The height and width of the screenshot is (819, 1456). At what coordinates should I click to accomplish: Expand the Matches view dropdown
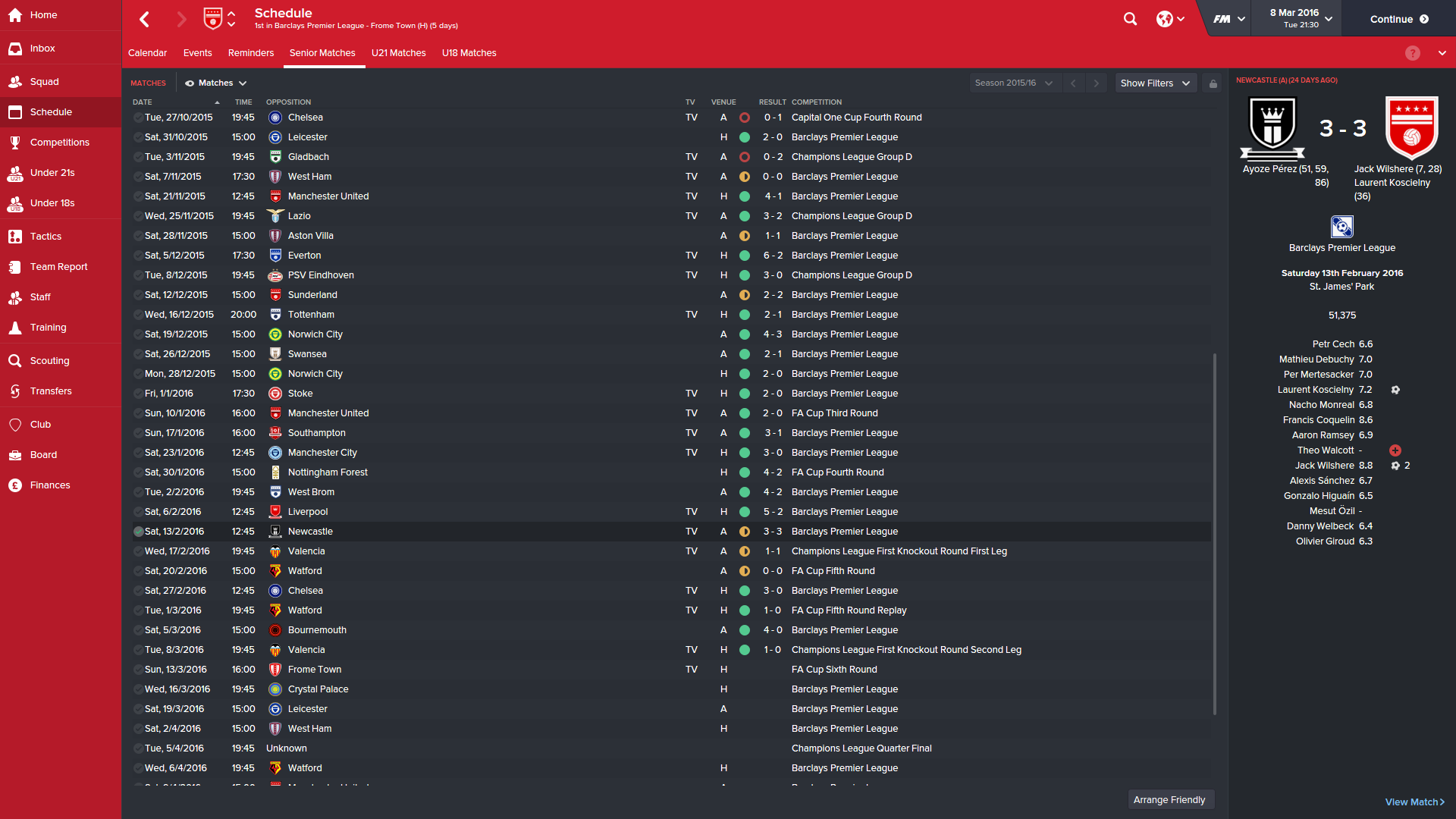click(x=216, y=83)
